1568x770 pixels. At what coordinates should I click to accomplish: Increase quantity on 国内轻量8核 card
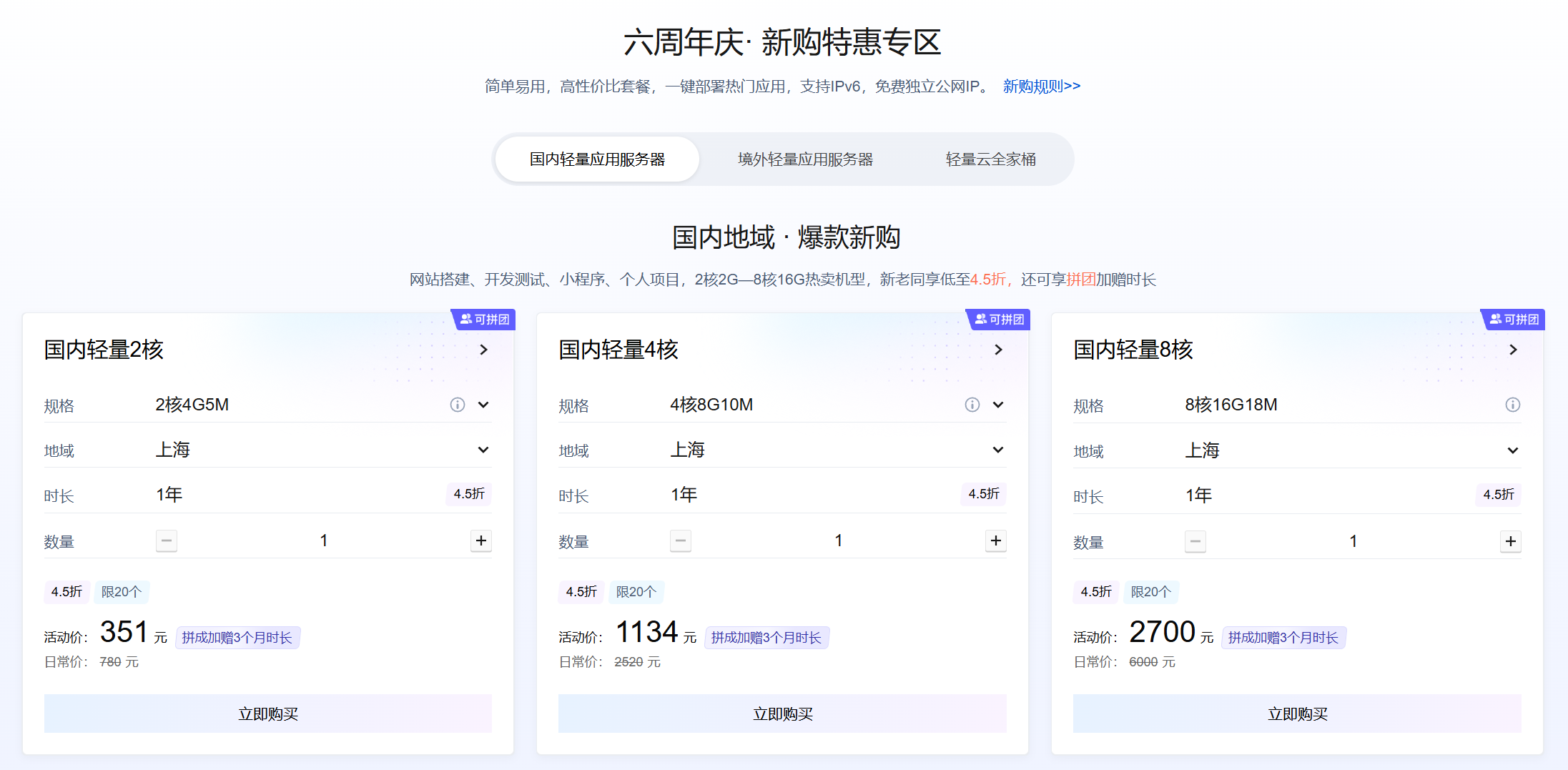(1511, 541)
